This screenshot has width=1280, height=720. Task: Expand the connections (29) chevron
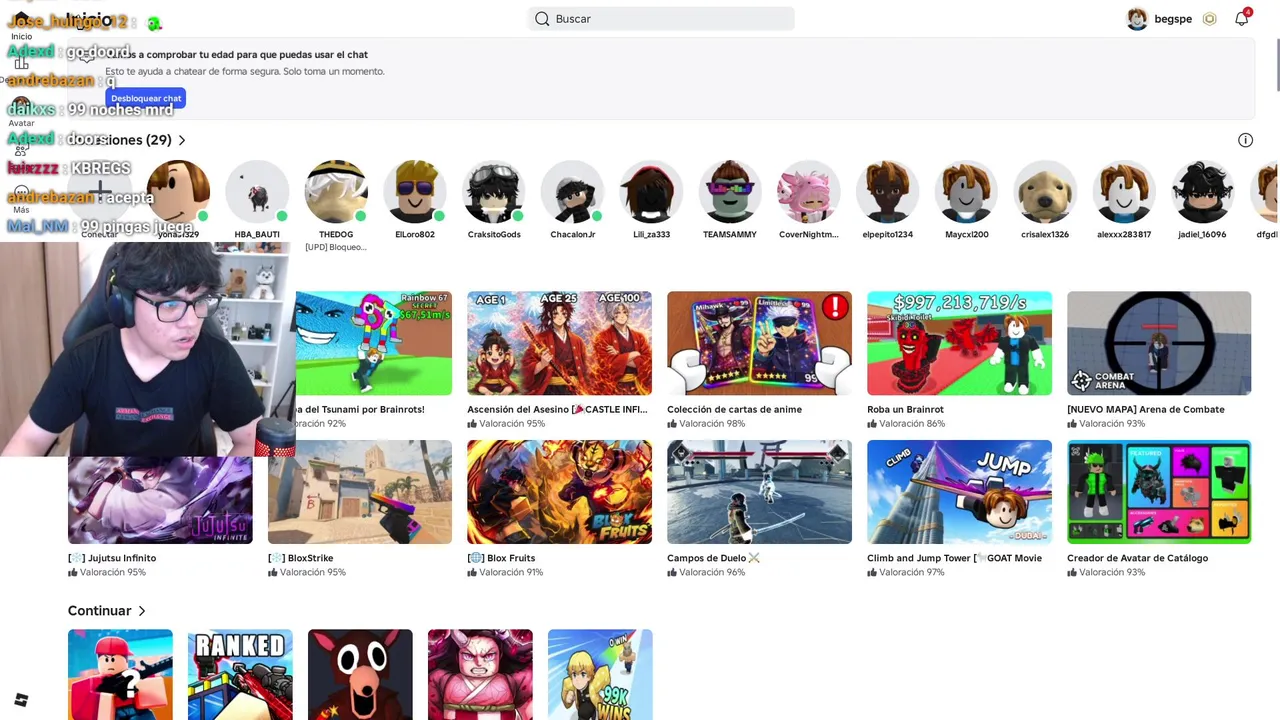point(182,140)
